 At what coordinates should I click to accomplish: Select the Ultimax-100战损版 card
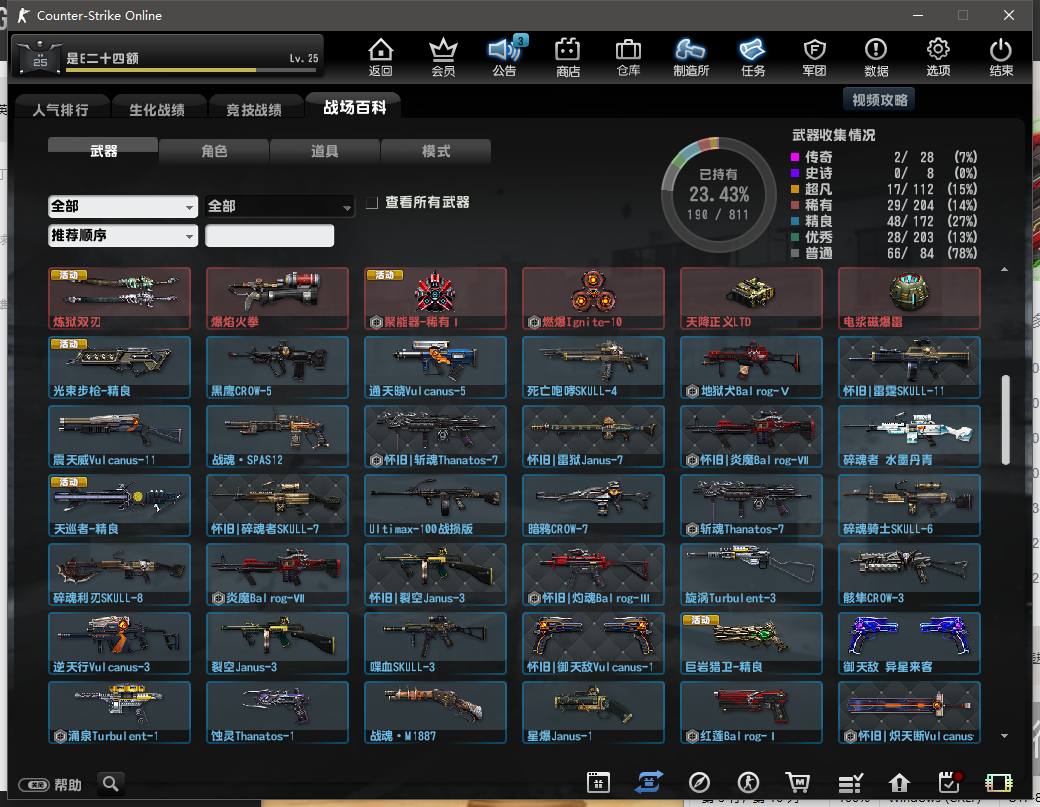(435, 505)
